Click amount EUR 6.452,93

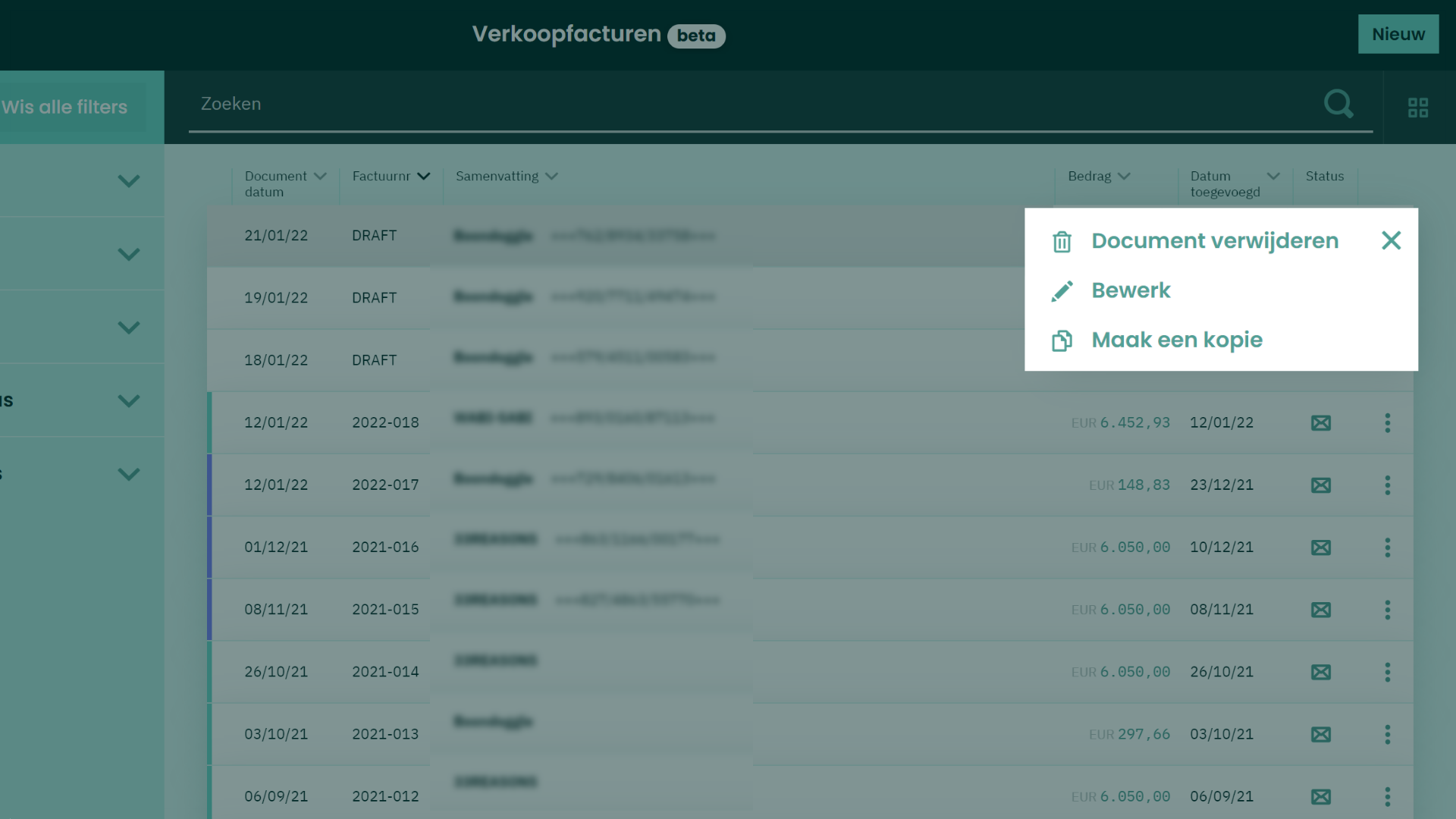[1121, 422]
